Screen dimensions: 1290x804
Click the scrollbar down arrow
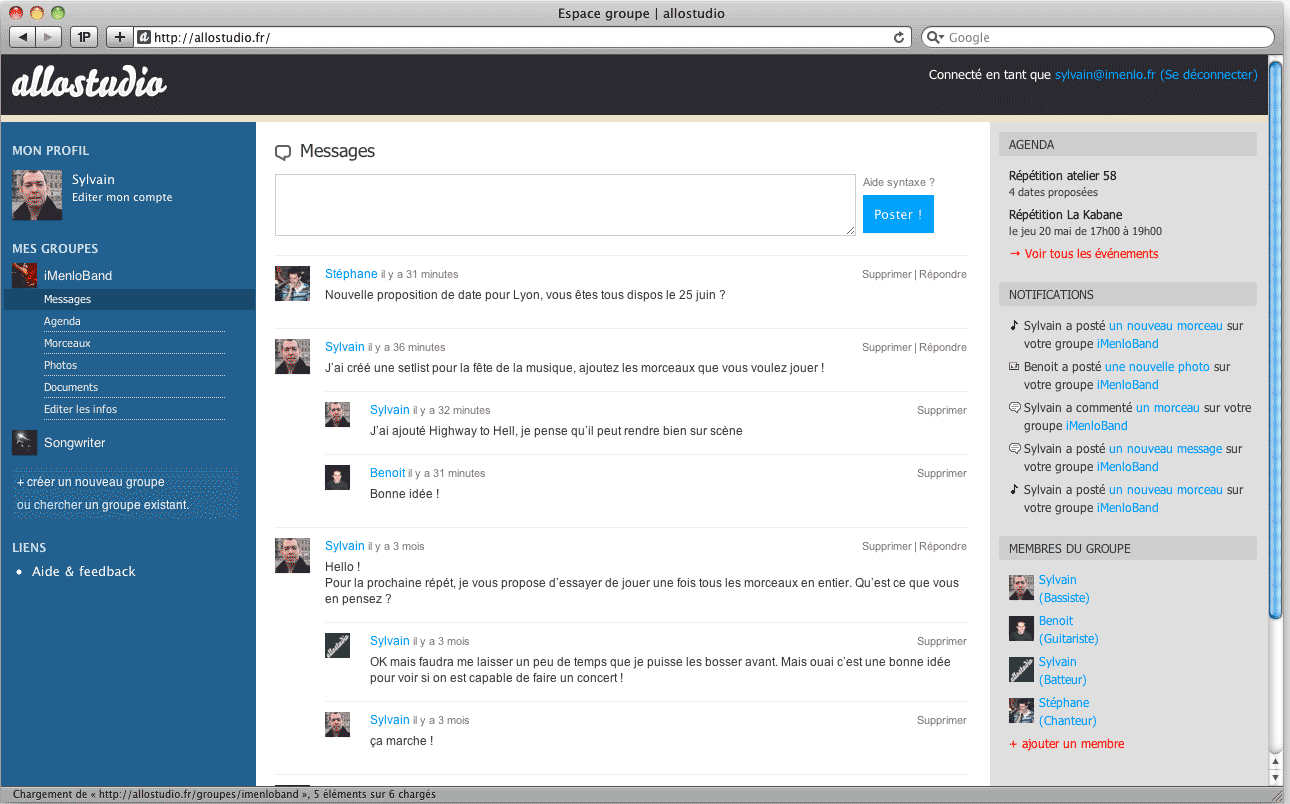click(1275, 777)
